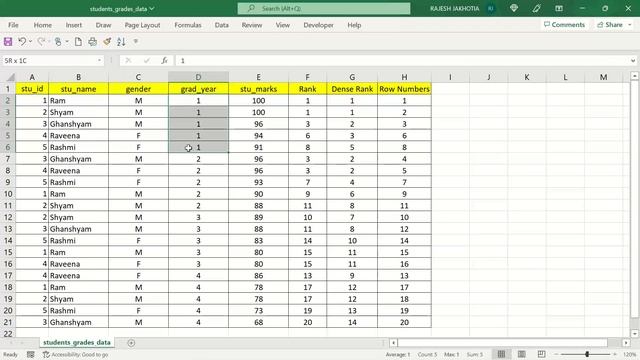Open the Review tab
This screenshot has height=360, width=640.
click(x=252, y=25)
